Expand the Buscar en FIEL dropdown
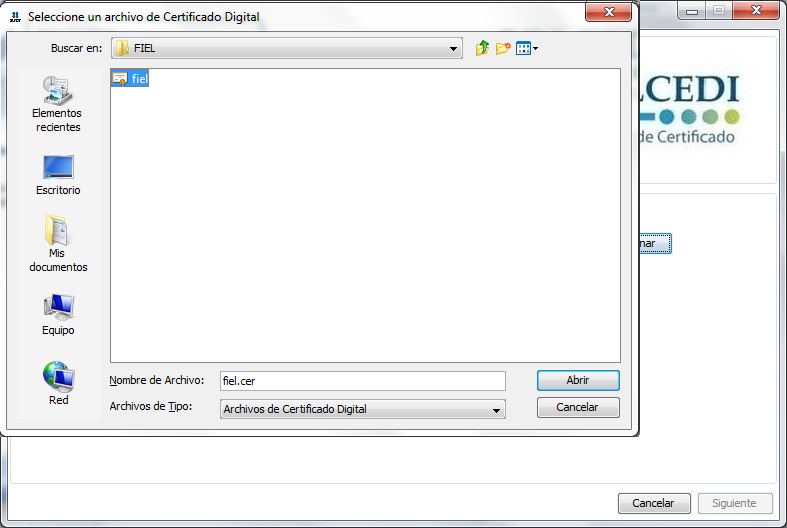The width and height of the screenshot is (787, 528). [453, 49]
